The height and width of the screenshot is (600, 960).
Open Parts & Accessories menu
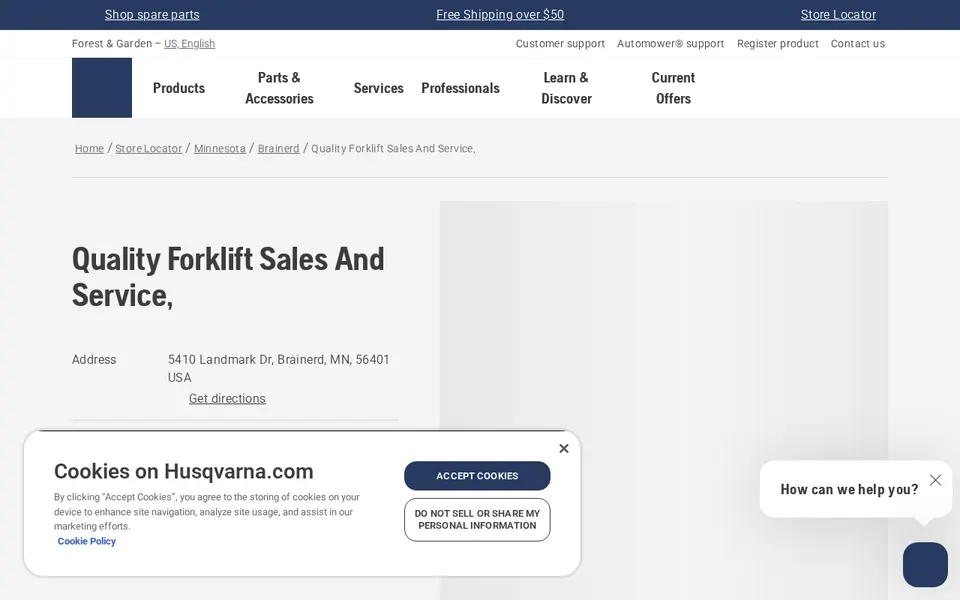pos(279,88)
